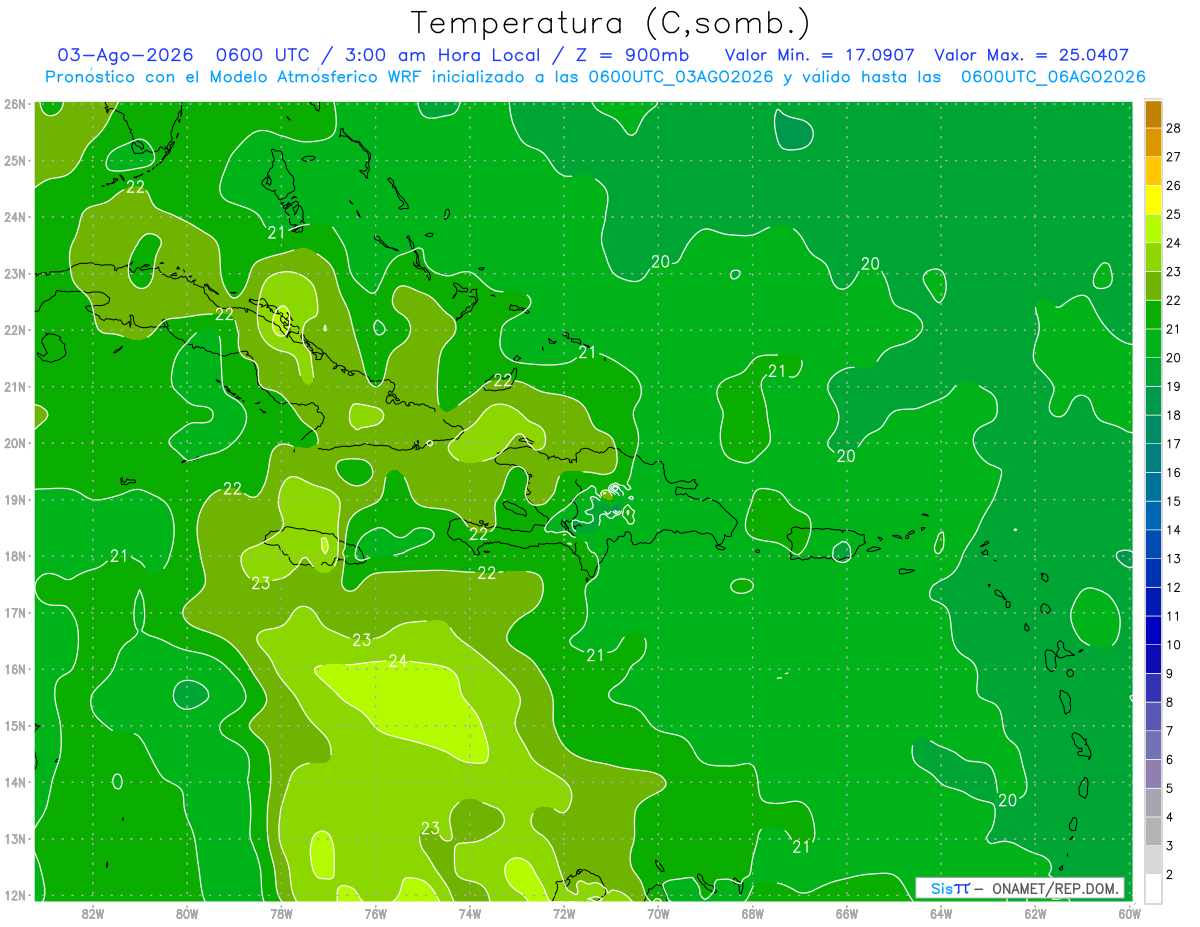
Task: Click the 14N latitude axis label
Action: pos(14,782)
